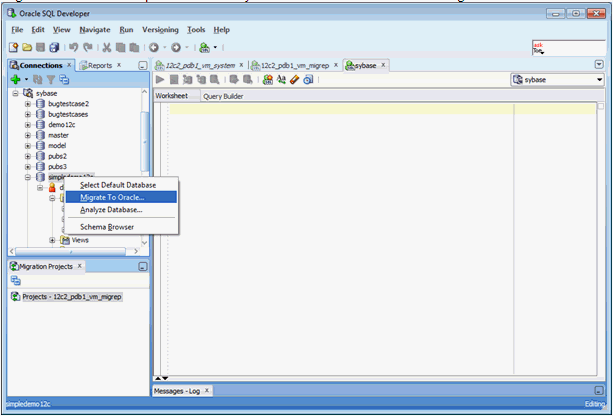Click the green New Connection plus icon
The width and height of the screenshot is (613, 416).
(15, 79)
